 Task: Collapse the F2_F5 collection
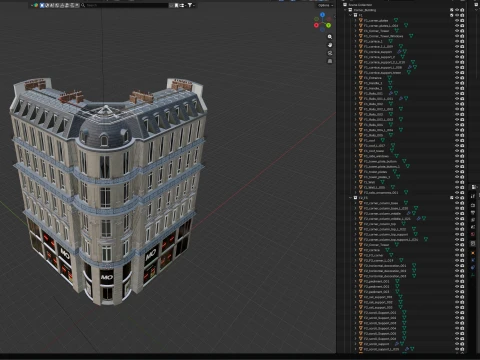pos(351,198)
